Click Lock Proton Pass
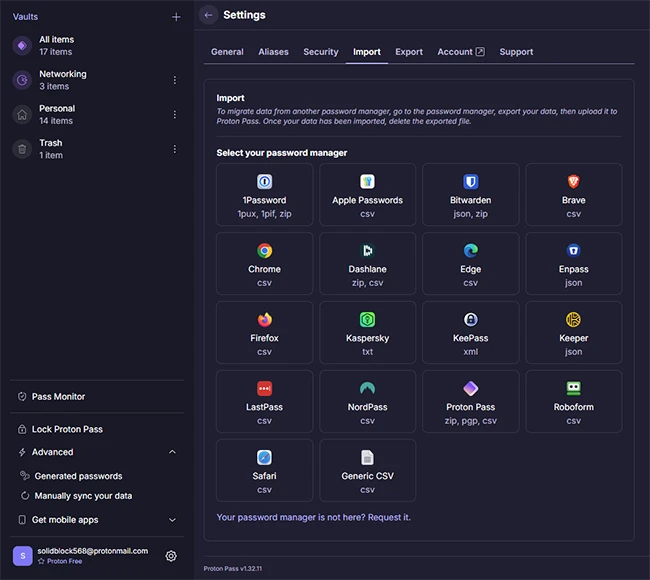The image size is (650, 580). click(x=66, y=429)
